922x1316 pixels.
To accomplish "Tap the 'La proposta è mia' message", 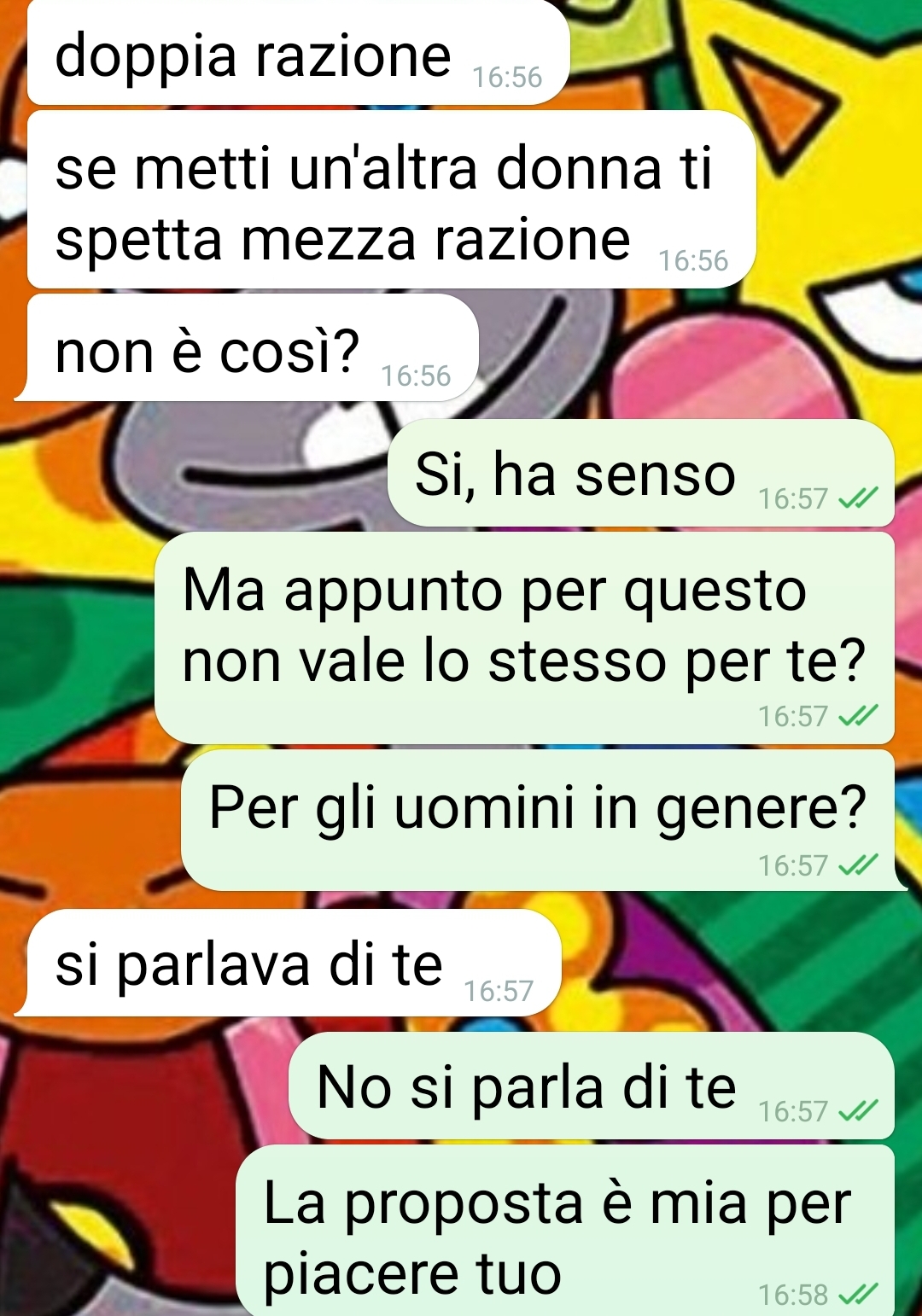I will click(x=565, y=1231).
